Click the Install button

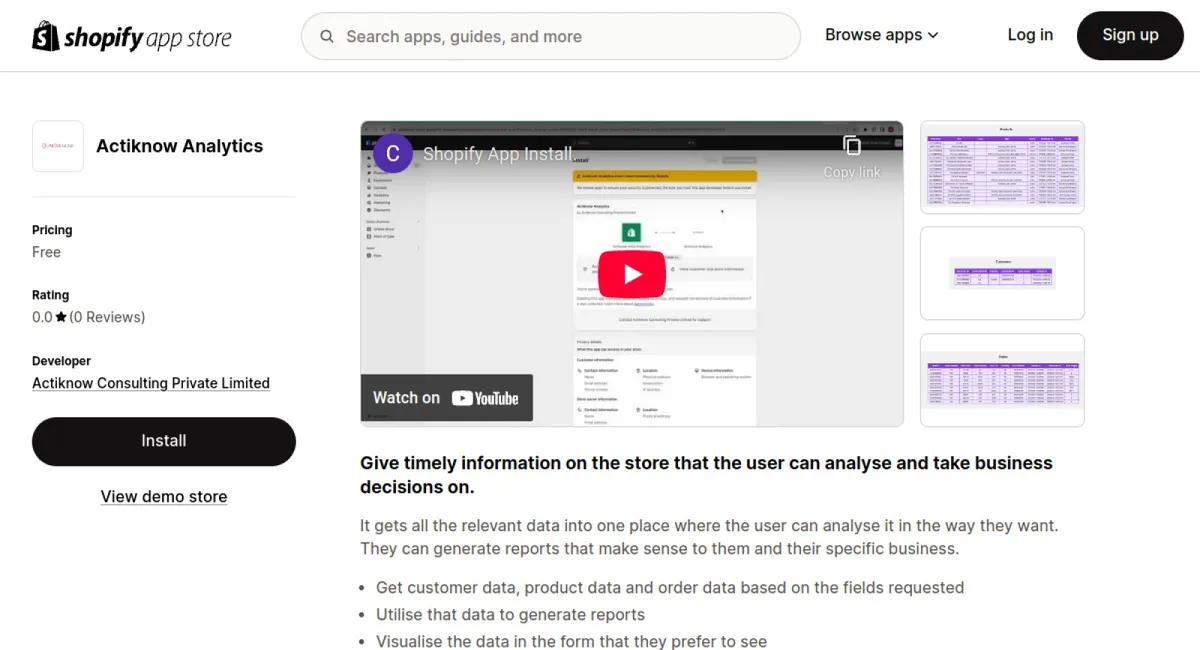pyautogui.click(x=164, y=441)
